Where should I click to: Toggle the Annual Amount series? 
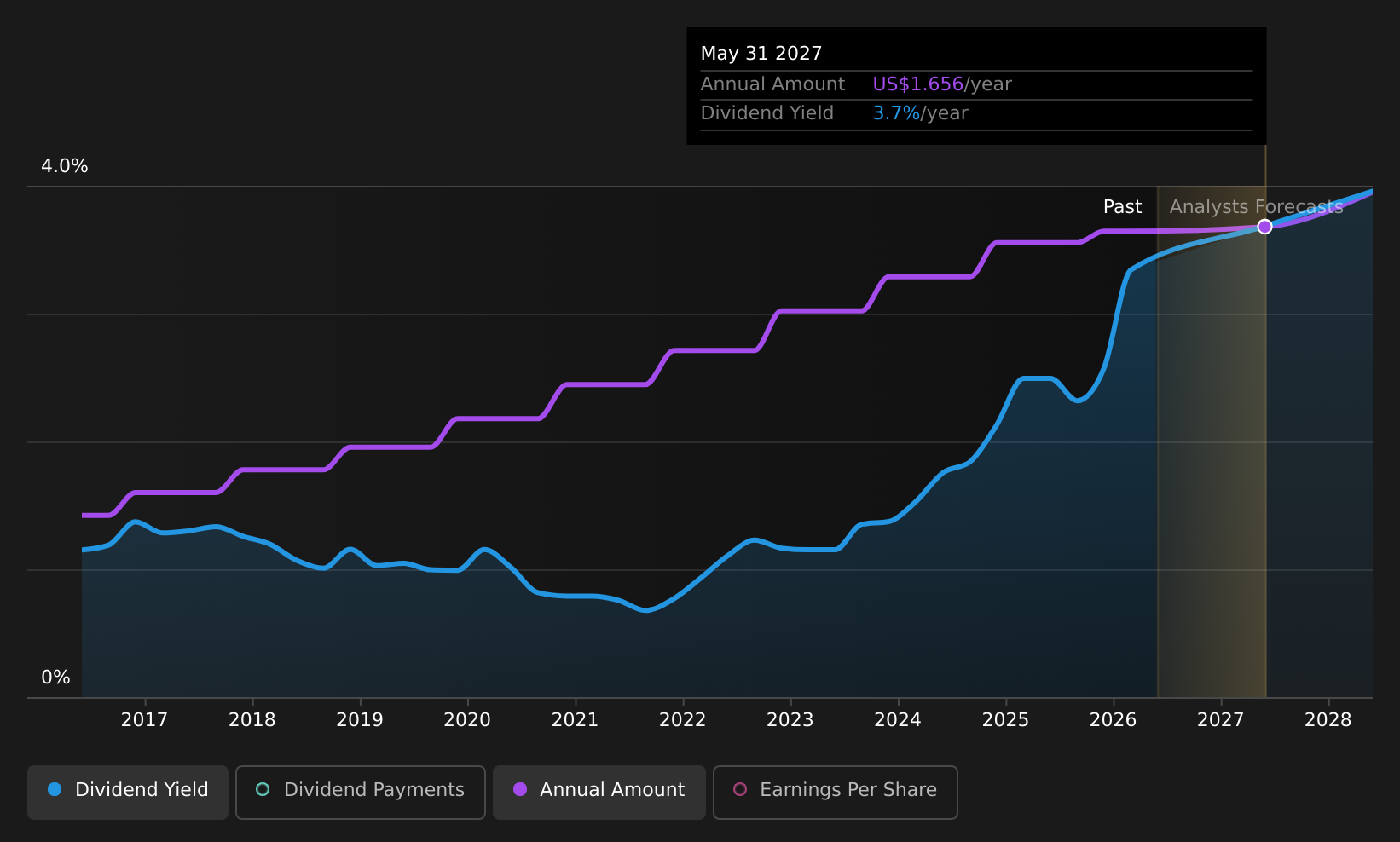click(599, 792)
